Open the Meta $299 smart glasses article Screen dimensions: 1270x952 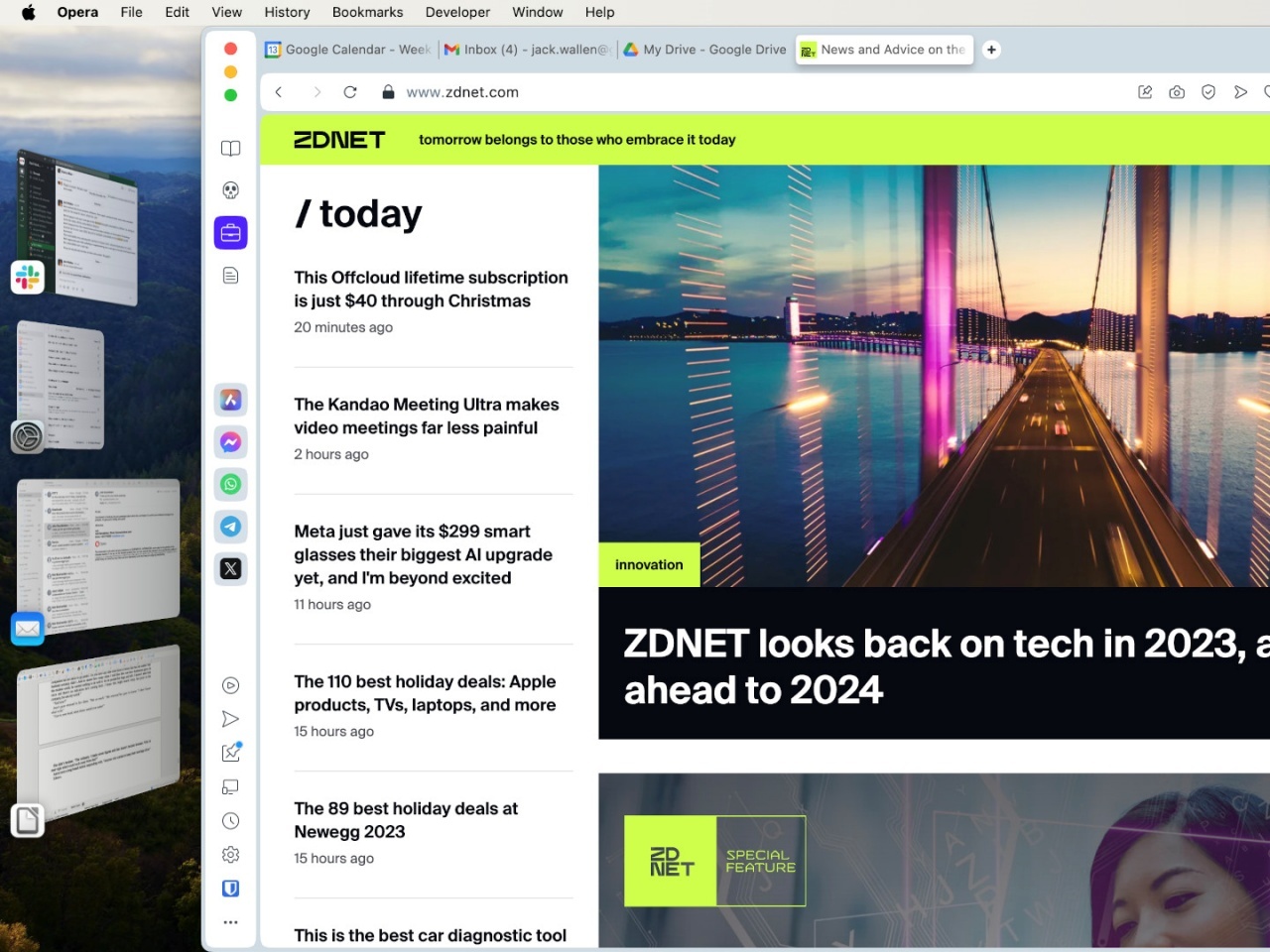[x=424, y=554]
